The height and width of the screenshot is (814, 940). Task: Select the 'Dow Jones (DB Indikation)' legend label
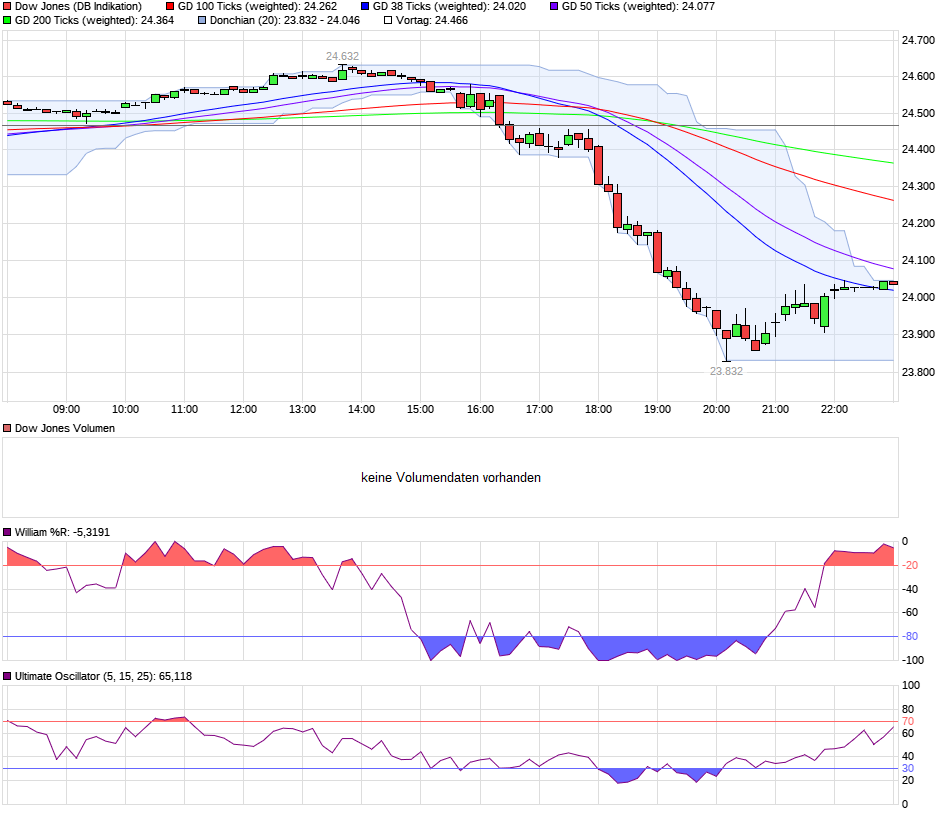tap(79, 7)
